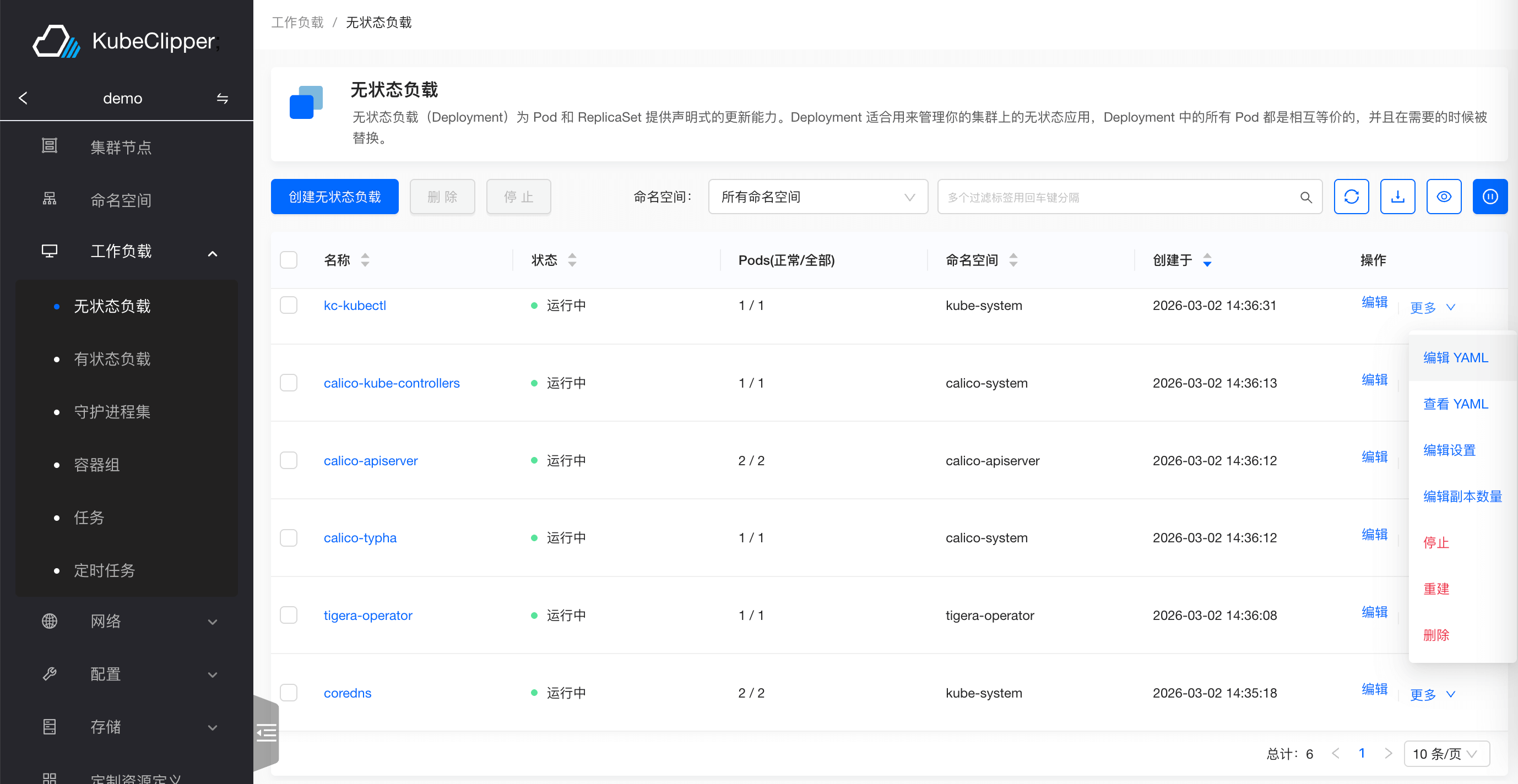Click the eye column visibility icon
The image size is (1518, 784).
(x=1443, y=197)
